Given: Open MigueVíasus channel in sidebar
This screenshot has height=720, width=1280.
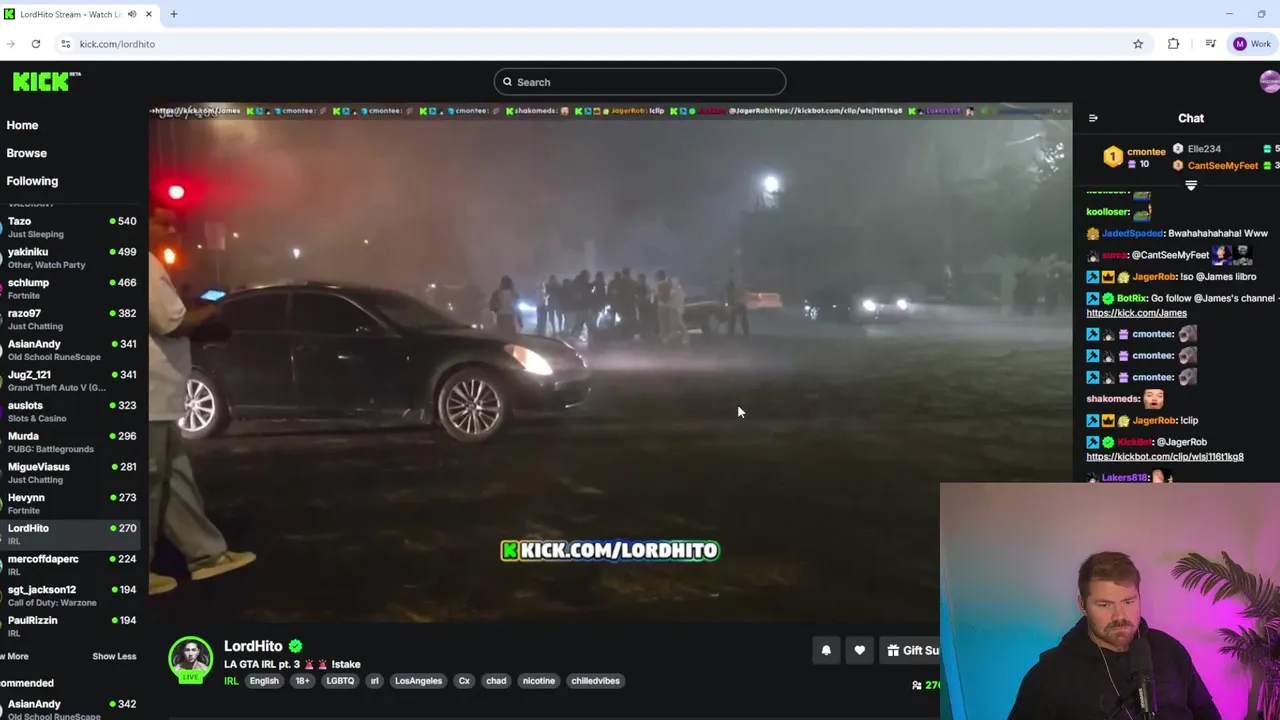Looking at the screenshot, I should [x=70, y=473].
